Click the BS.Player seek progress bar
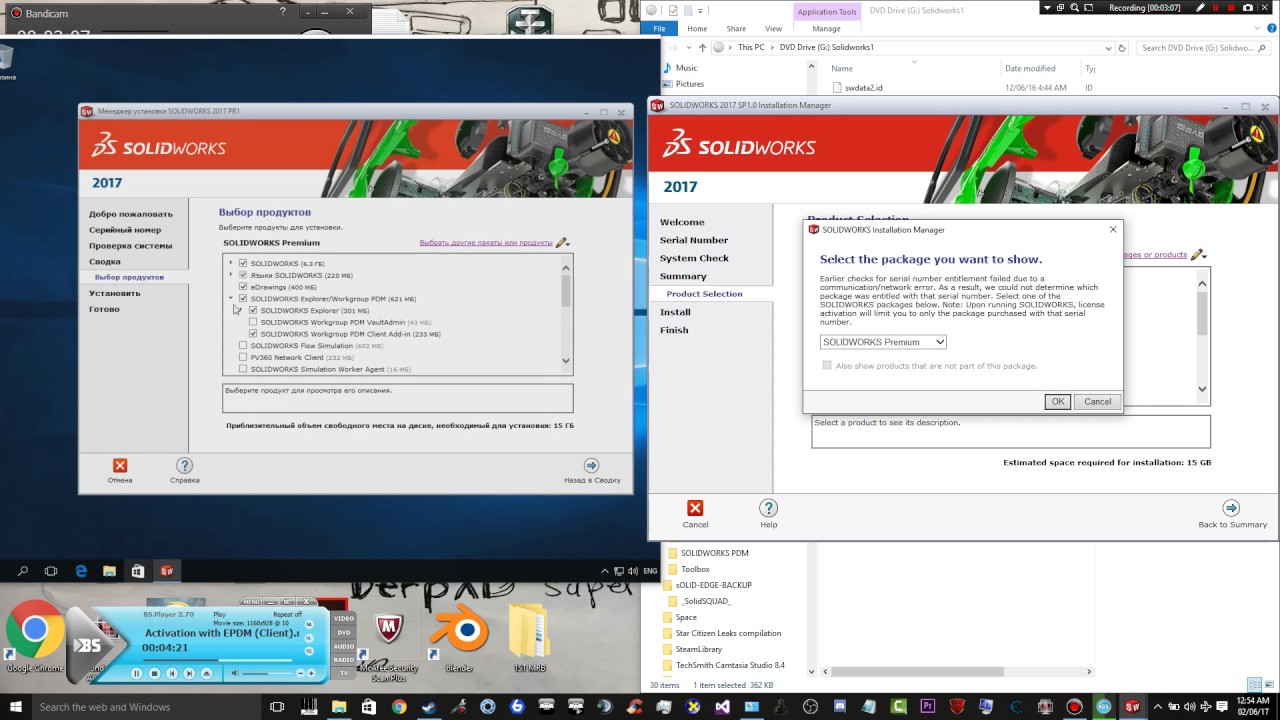This screenshot has width=1280, height=720. (x=217, y=659)
